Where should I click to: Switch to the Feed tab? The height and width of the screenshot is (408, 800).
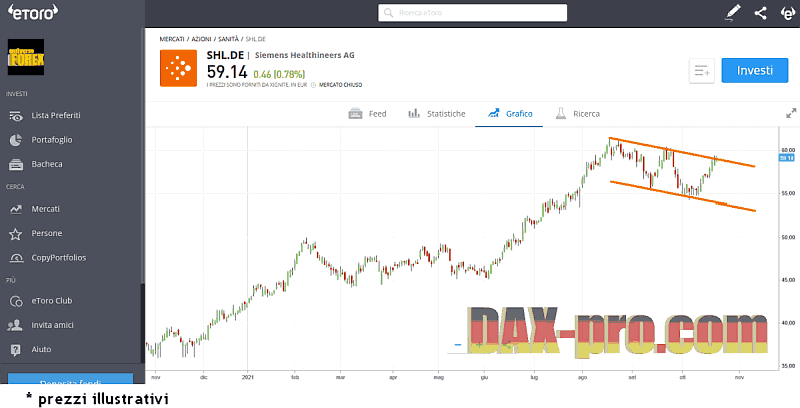(x=367, y=114)
